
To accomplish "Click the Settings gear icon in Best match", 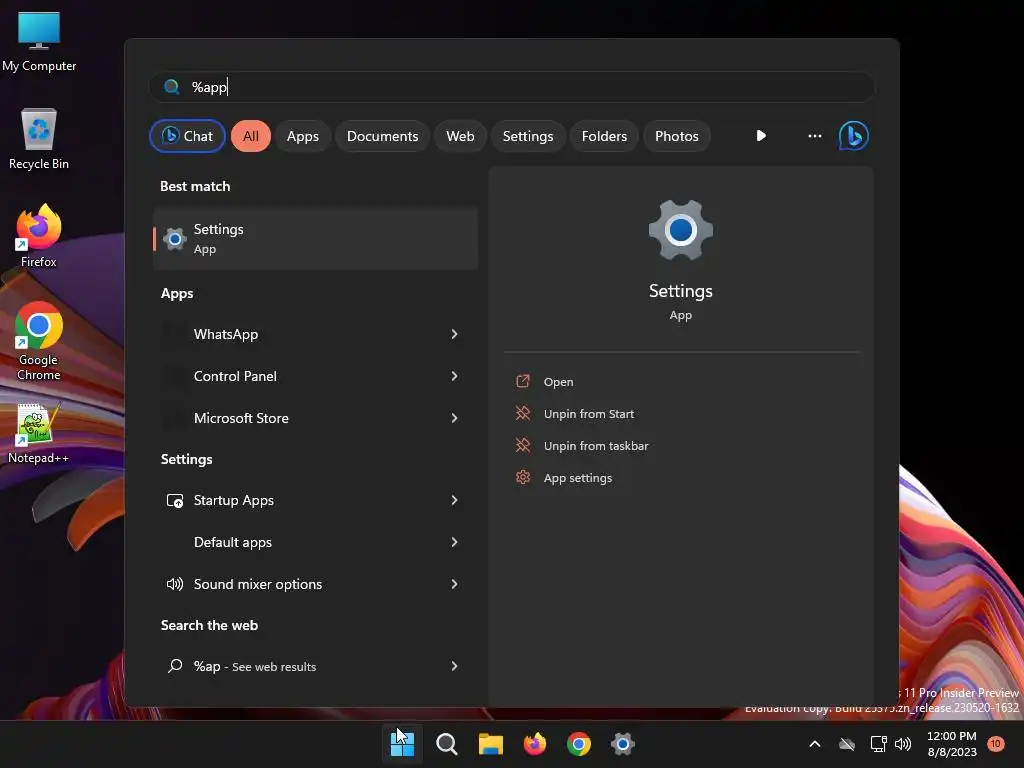I will click(x=174, y=239).
